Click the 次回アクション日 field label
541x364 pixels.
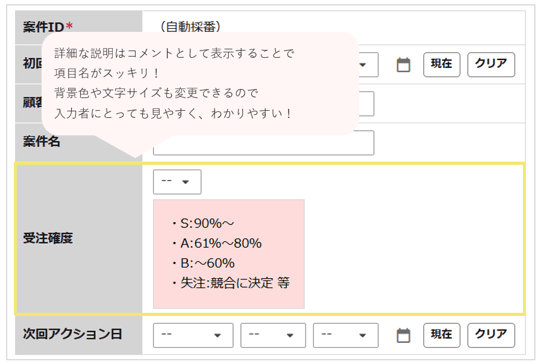72,334
